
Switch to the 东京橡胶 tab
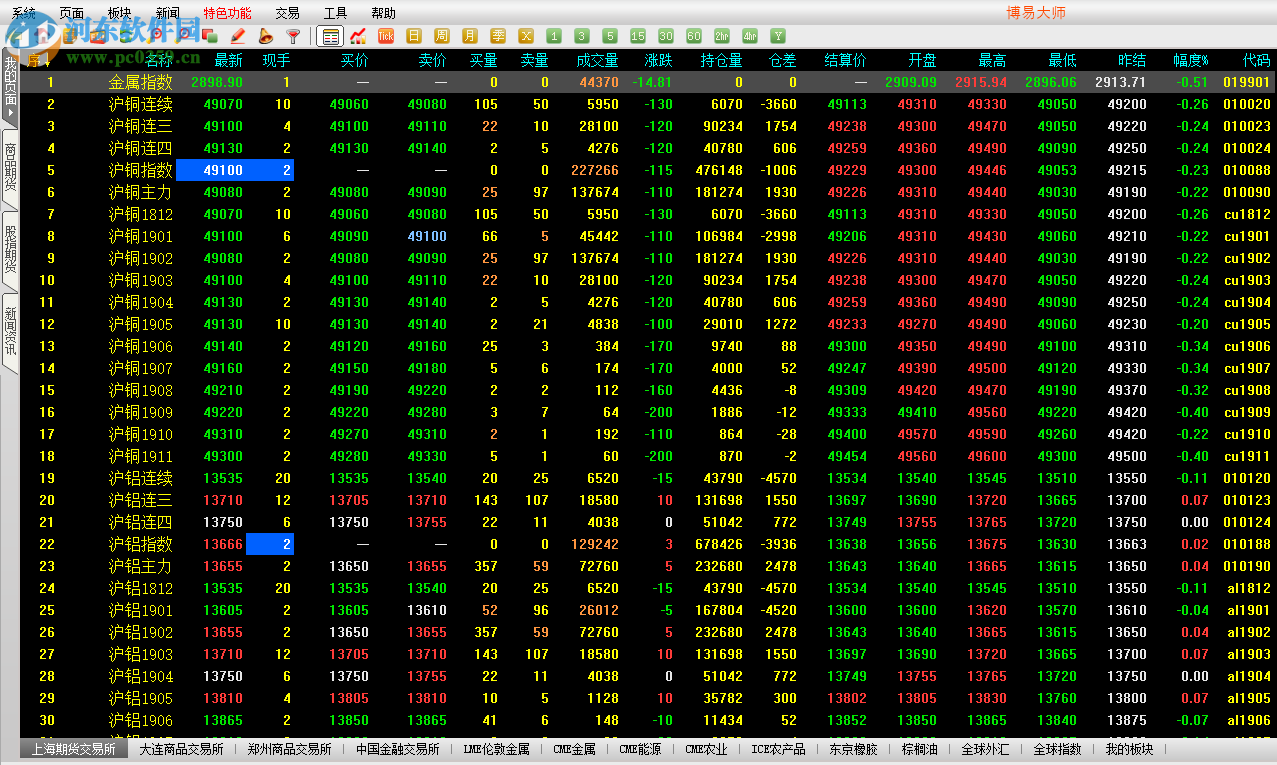853,749
